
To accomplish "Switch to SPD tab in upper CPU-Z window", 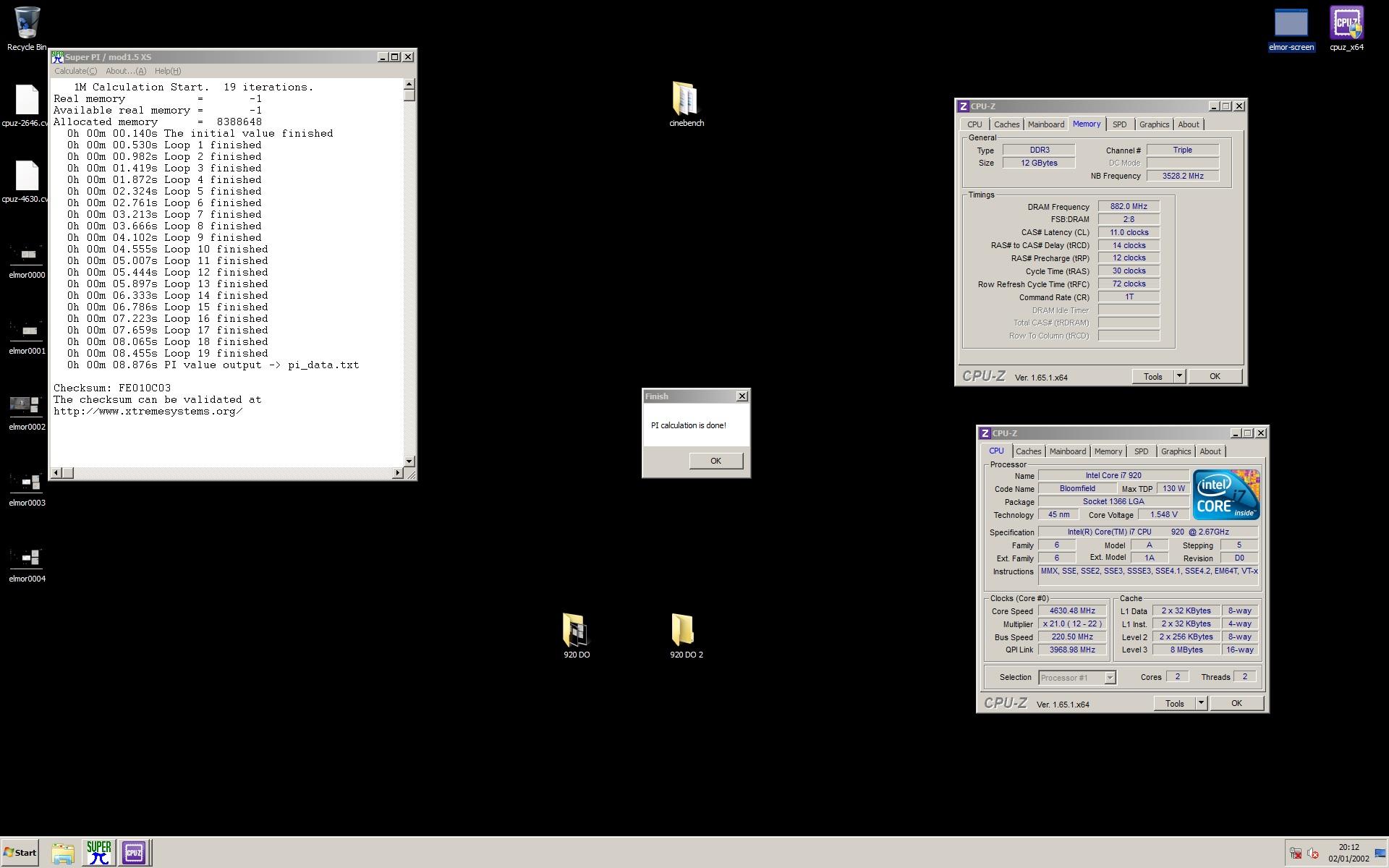I will pos(1119,124).
